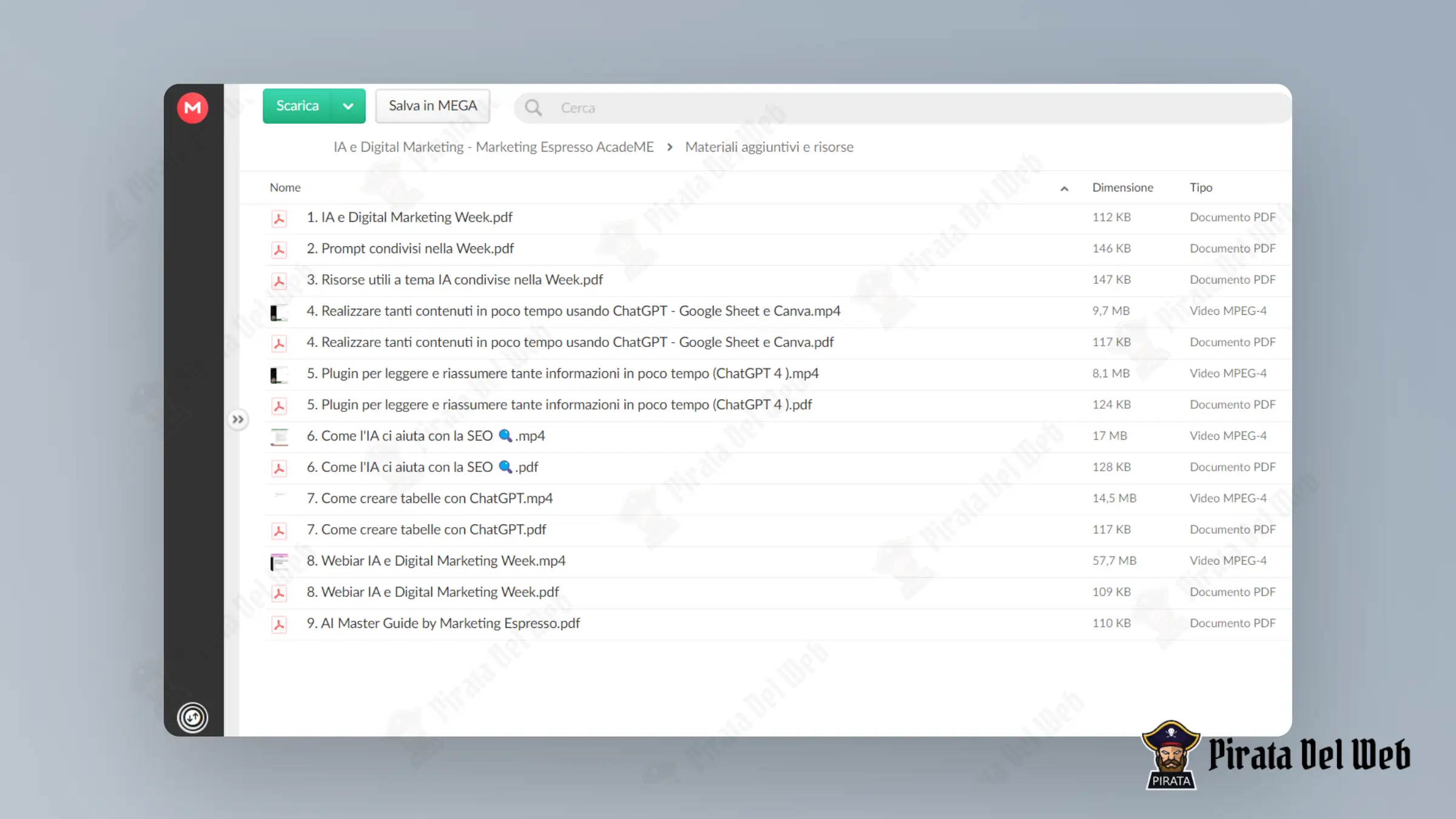Expand the sidebar with the double-arrow button

(x=238, y=419)
